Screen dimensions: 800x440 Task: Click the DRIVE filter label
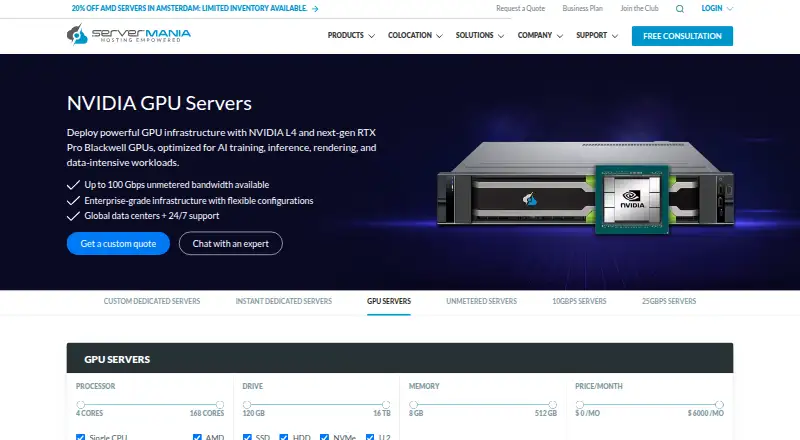tap(253, 386)
